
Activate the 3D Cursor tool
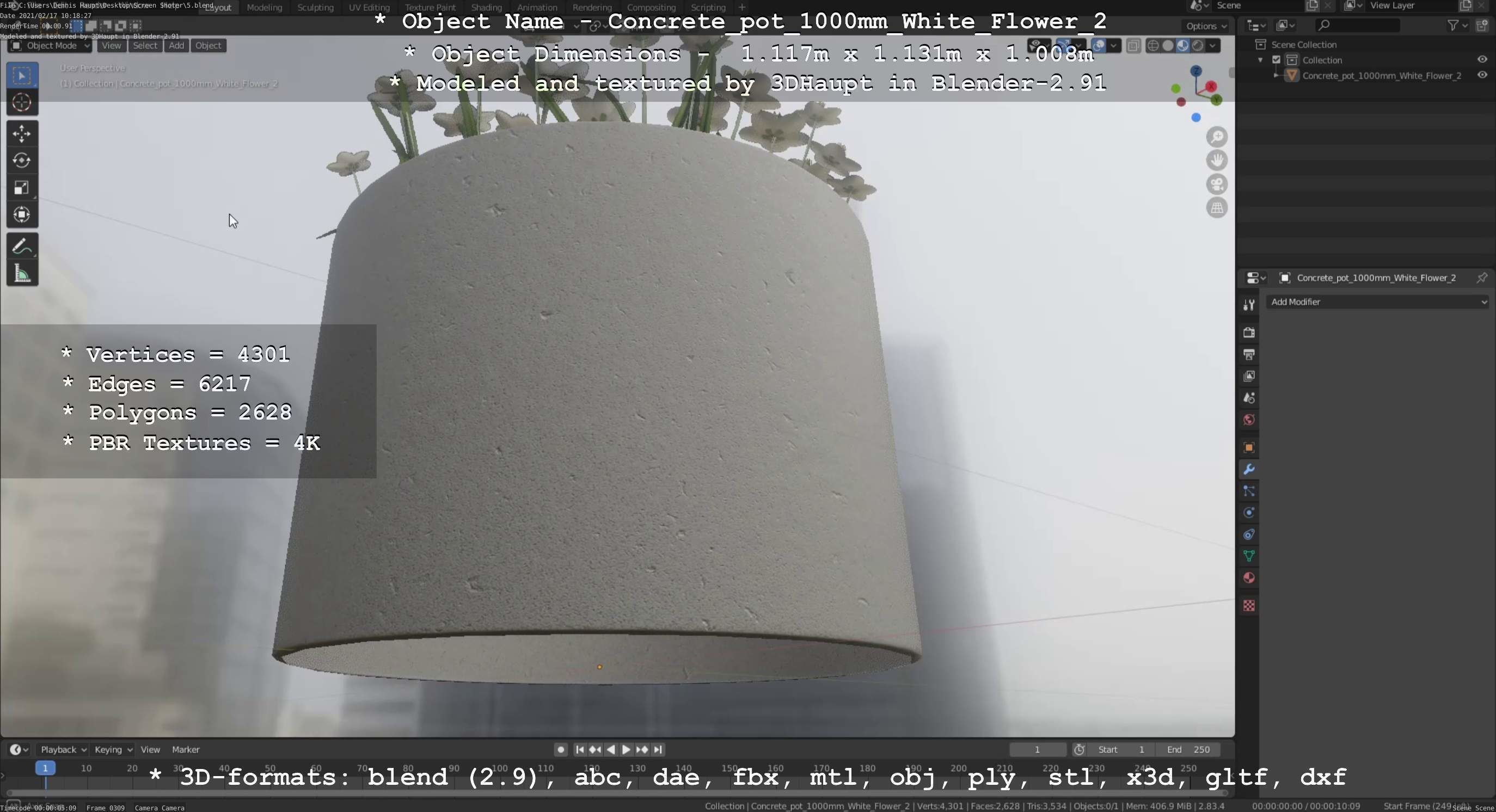22,103
